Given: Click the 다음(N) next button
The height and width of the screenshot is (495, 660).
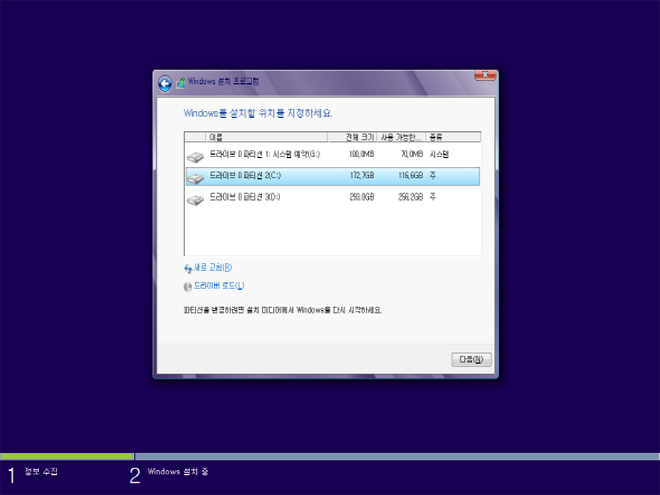Looking at the screenshot, I should click(x=471, y=359).
